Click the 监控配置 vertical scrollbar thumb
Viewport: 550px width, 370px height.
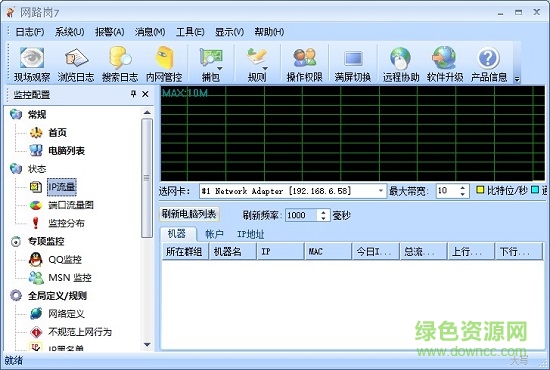[x=147, y=178]
